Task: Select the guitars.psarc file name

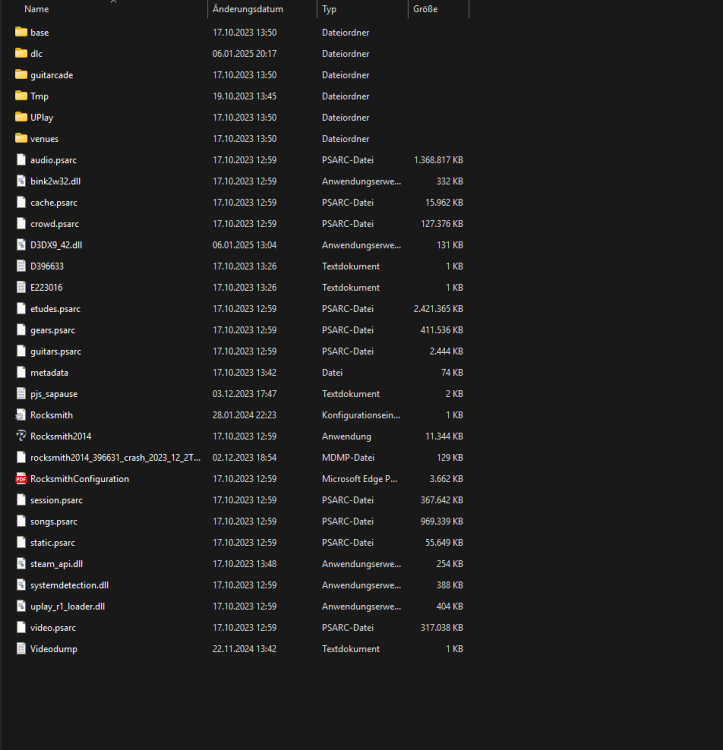Action: coord(55,351)
